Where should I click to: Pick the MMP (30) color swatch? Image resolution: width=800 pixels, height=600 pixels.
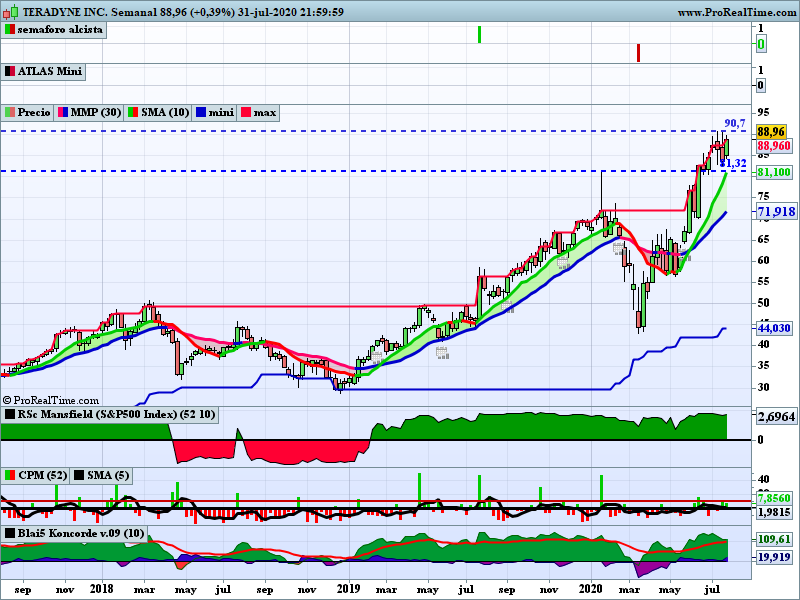pyautogui.click(x=63, y=112)
